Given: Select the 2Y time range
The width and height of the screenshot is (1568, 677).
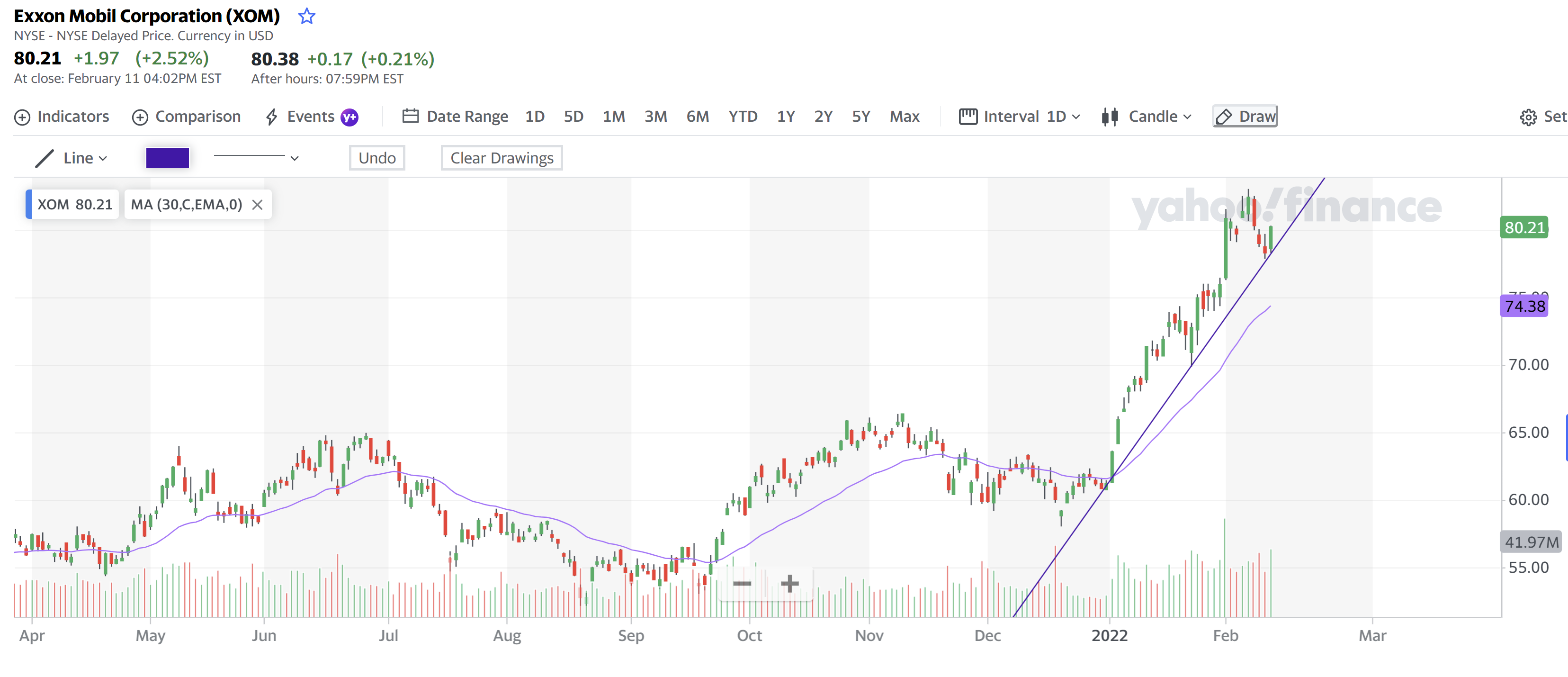Looking at the screenshot, I should click(823, 116).
